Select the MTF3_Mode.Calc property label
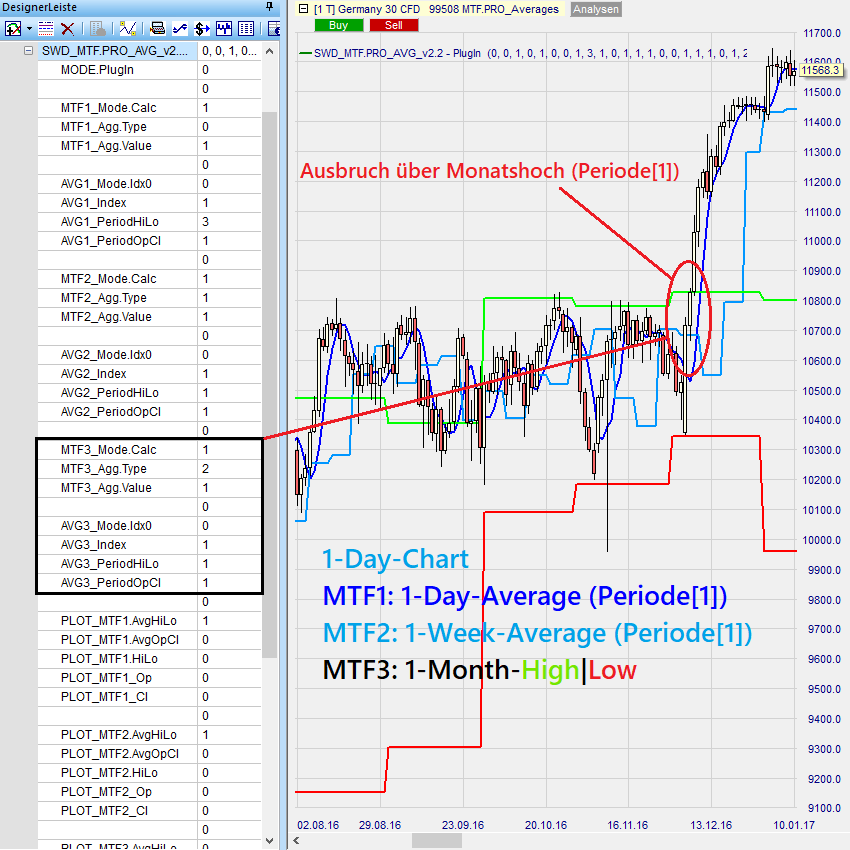Screen dimensions: 850x850 click(x=108, y=449)
